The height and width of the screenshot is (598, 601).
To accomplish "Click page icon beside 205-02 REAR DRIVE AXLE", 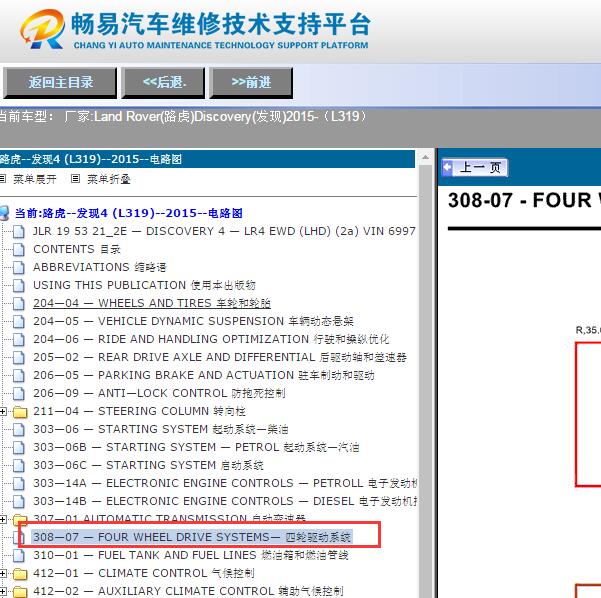I will [19, 358].
